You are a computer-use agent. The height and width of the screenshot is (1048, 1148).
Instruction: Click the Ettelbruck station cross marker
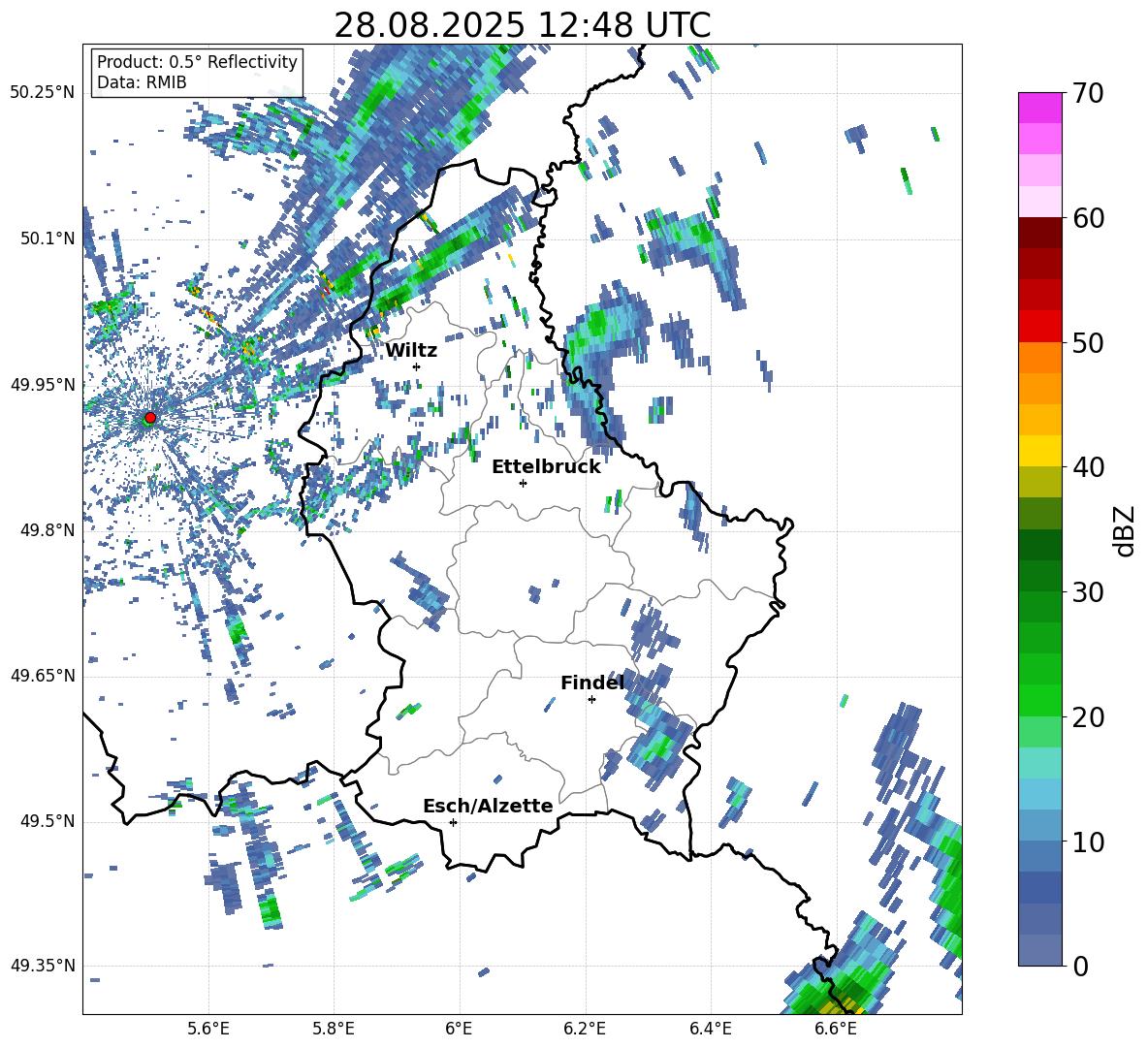pos(523,483)
